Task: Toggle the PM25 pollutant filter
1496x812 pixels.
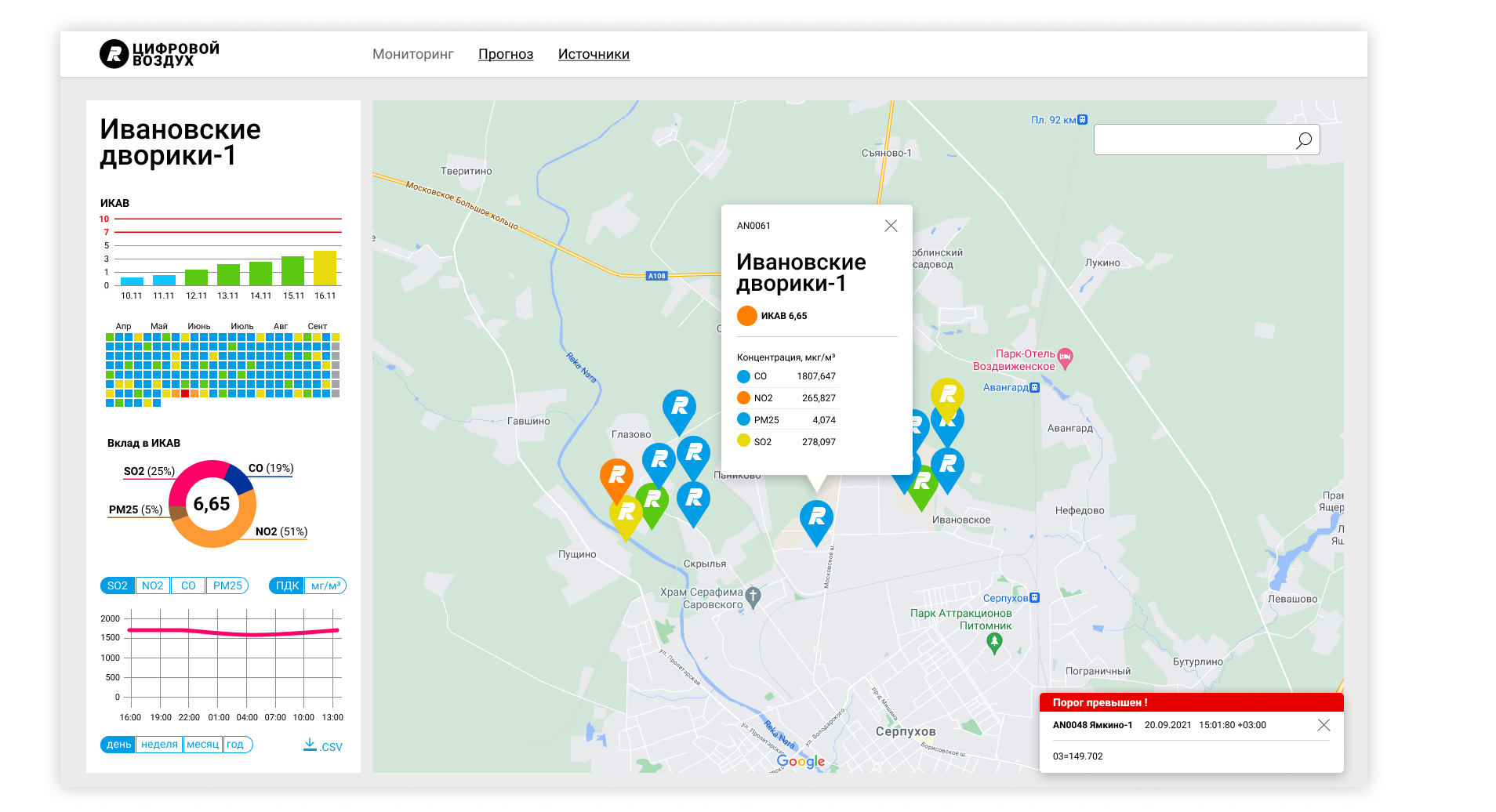Action: coord(227,585)
